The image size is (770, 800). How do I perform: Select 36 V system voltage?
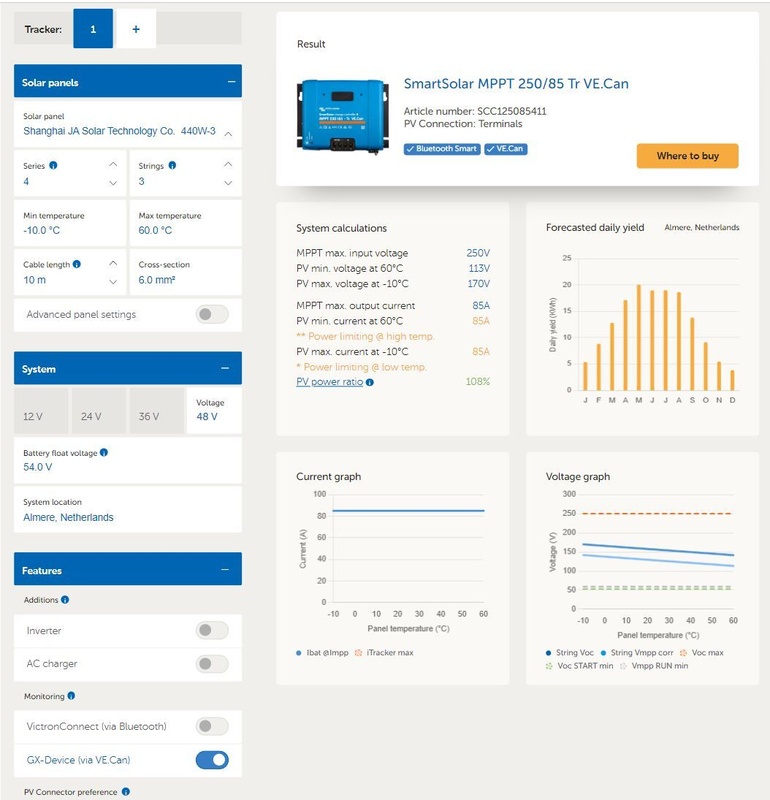(156, 411)
